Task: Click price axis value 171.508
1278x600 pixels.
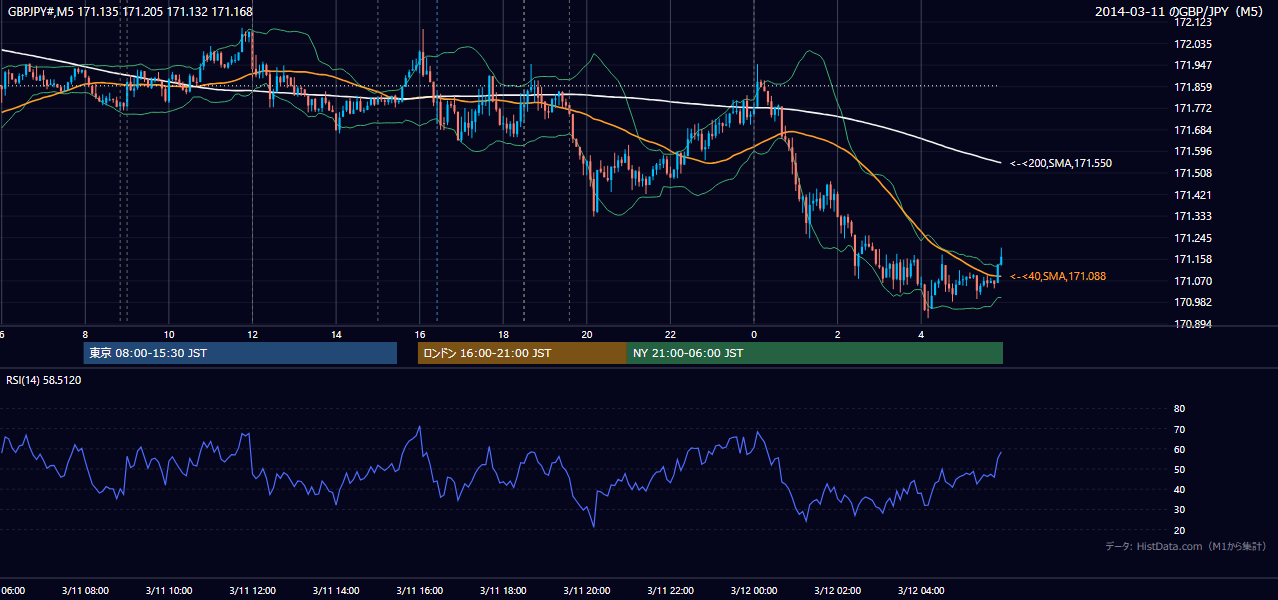Action: [x=1193, y=173]
